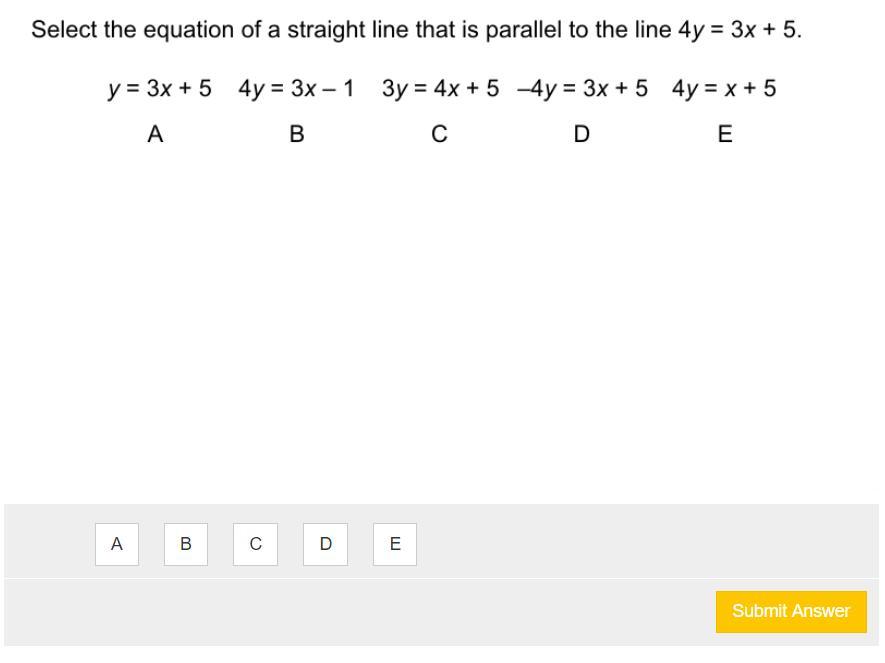
Task: Pick answer option D button
Action: tap(325, 544)
